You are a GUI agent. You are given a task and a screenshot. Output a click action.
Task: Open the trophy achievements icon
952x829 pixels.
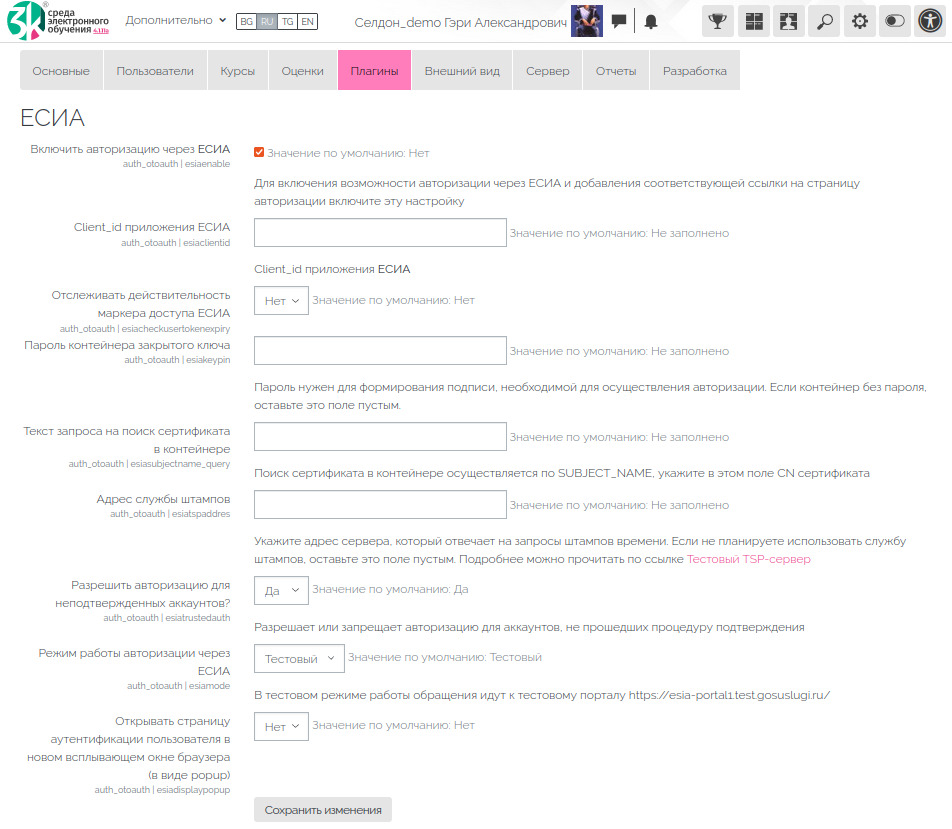(x=717, y=21)
